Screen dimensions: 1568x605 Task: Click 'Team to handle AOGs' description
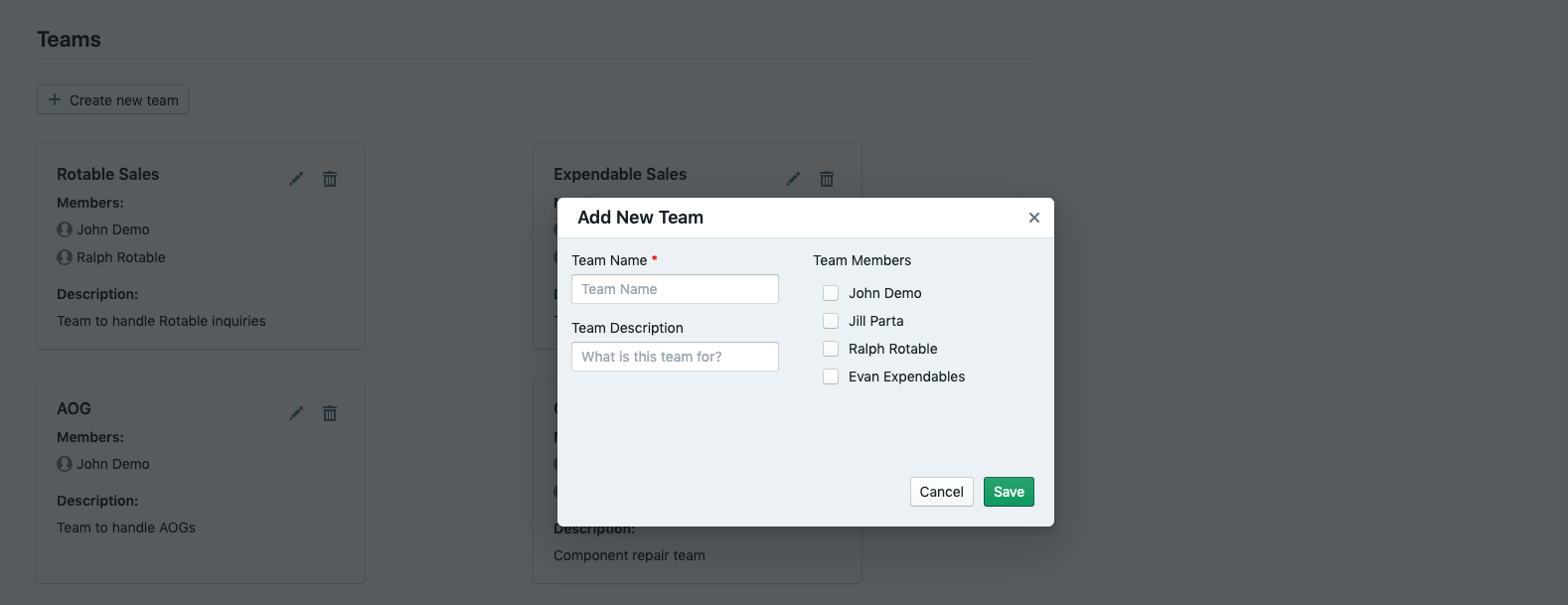point(126,528)
